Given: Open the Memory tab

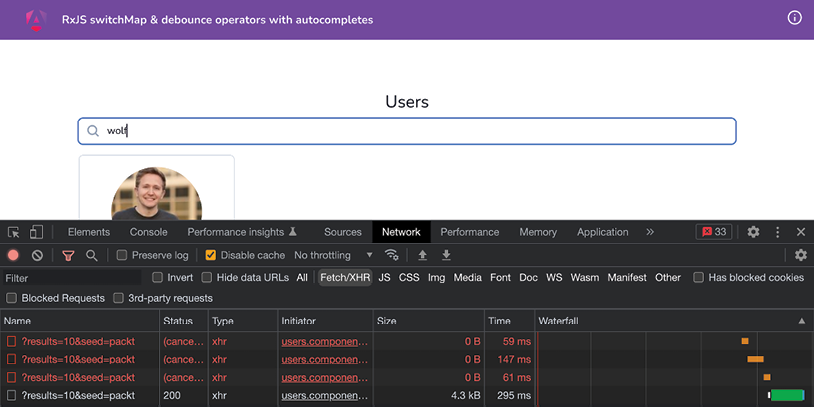Looking at the screenshot, I should click(538, 232).
